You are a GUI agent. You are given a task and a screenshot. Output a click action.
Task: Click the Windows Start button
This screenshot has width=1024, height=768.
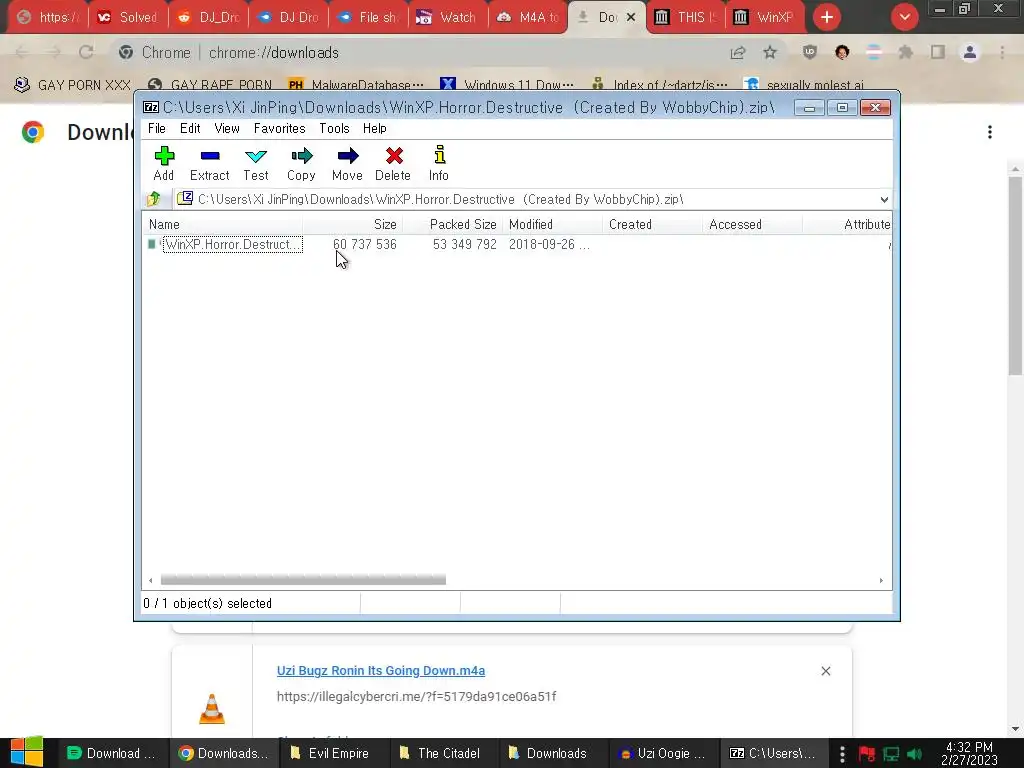pos(27,752)
